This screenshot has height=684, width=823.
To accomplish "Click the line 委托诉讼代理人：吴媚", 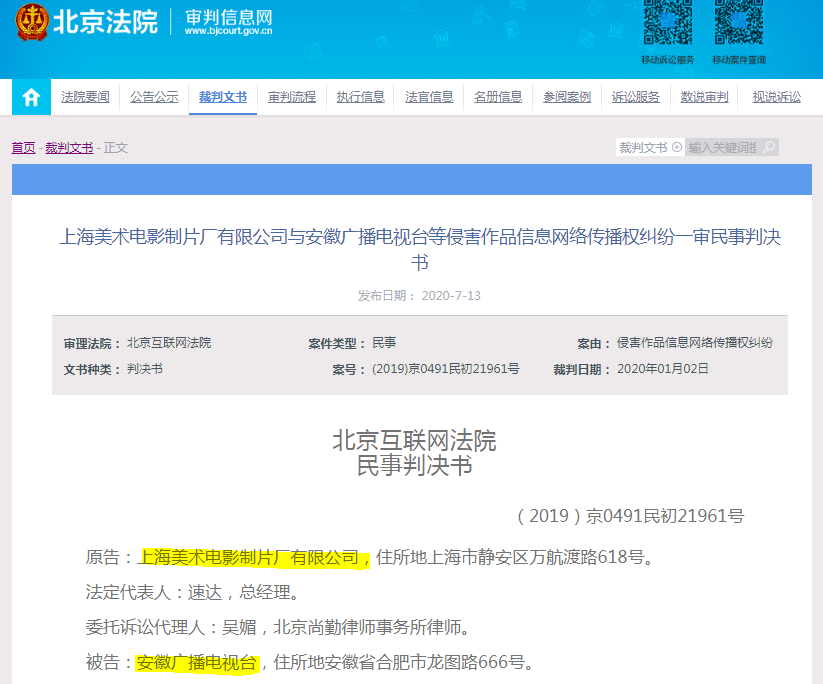I will [x=278, y=627].
